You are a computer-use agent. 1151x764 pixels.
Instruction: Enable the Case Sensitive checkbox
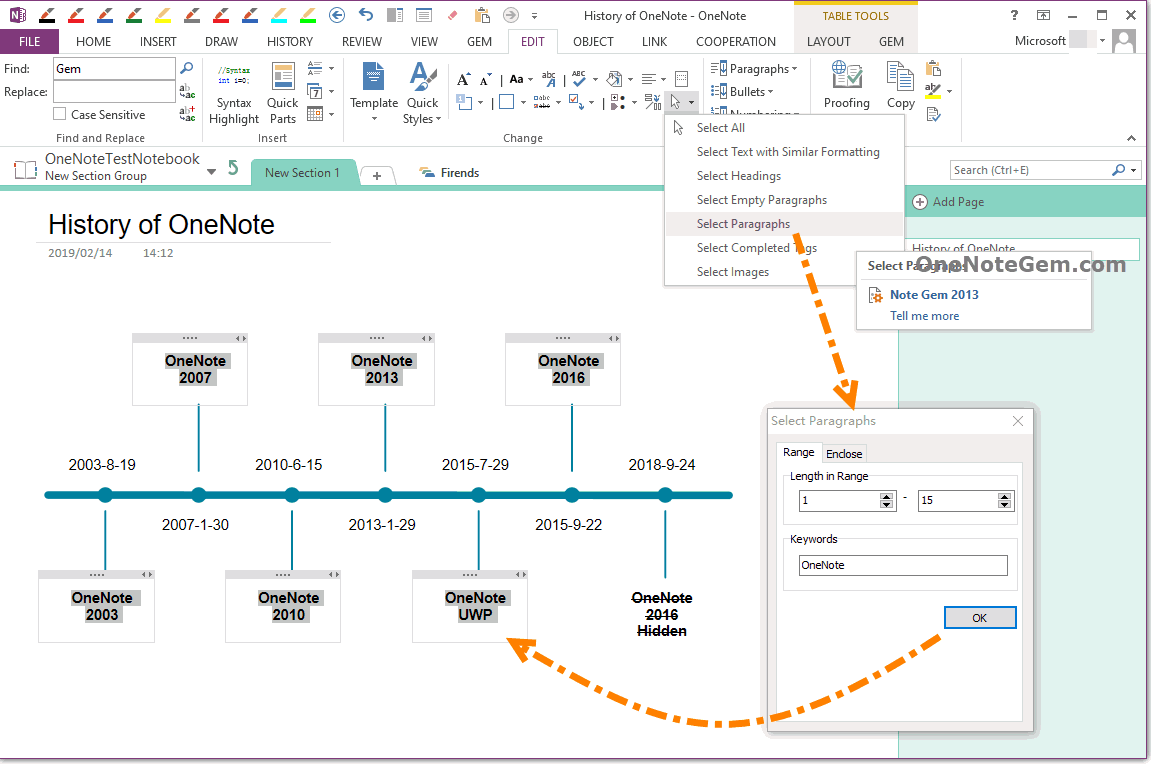tap(60, 115)
